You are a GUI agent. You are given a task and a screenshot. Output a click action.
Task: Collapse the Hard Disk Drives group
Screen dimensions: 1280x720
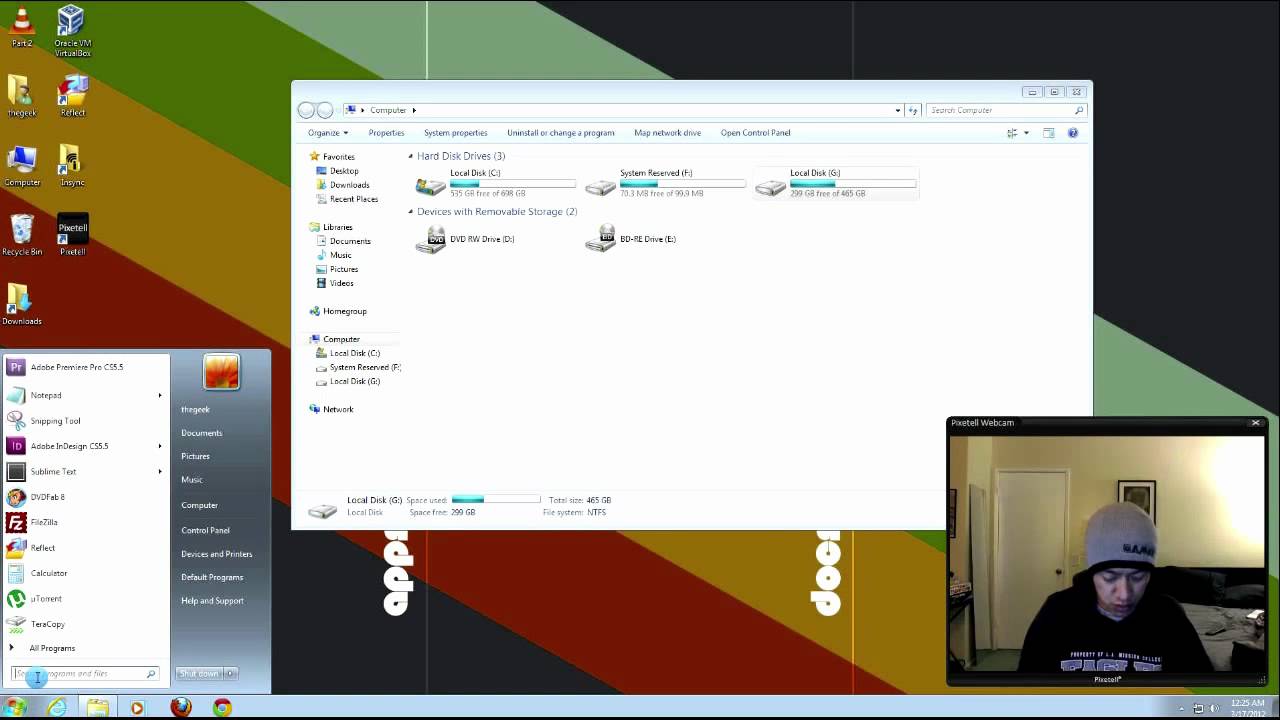[x=410, y=156]
